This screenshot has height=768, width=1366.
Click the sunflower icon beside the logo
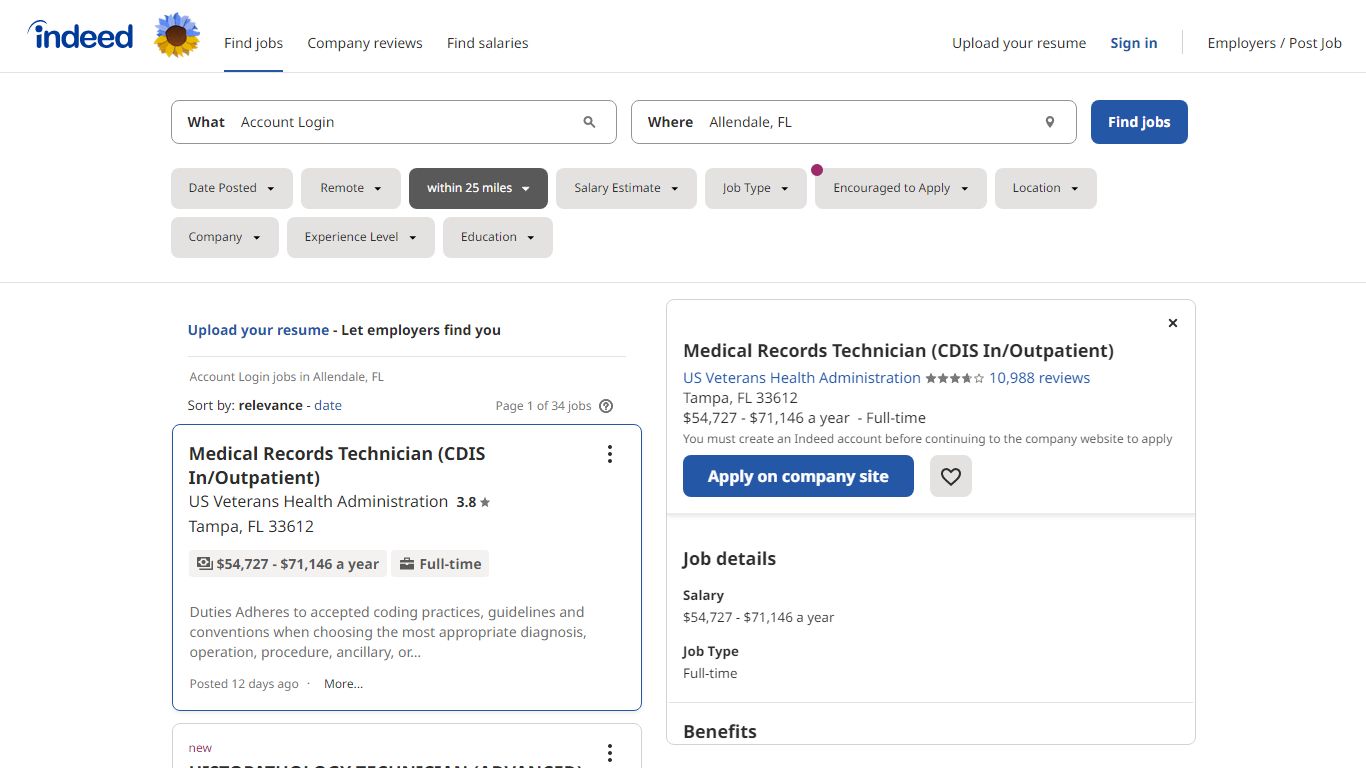[x=177, y=36]
